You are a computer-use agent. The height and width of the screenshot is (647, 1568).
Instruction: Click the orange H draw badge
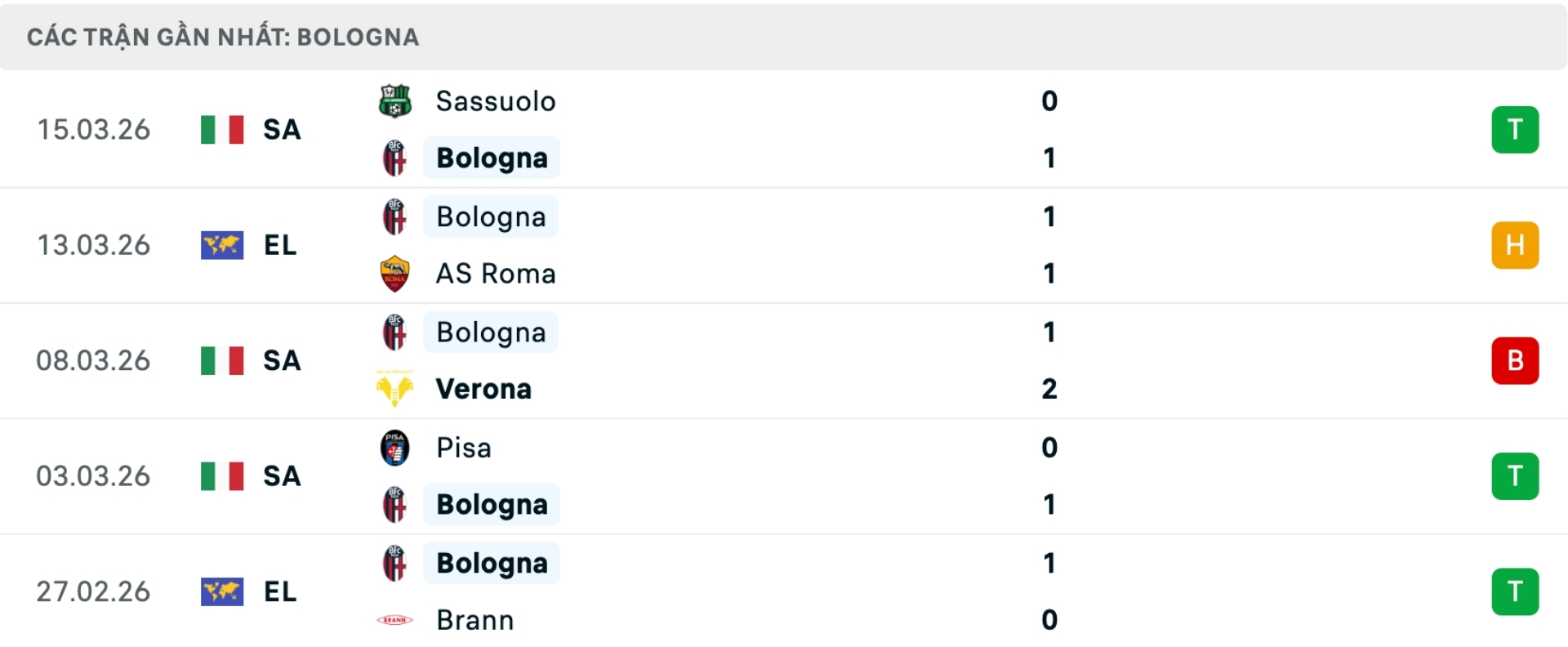(1514, 245)
